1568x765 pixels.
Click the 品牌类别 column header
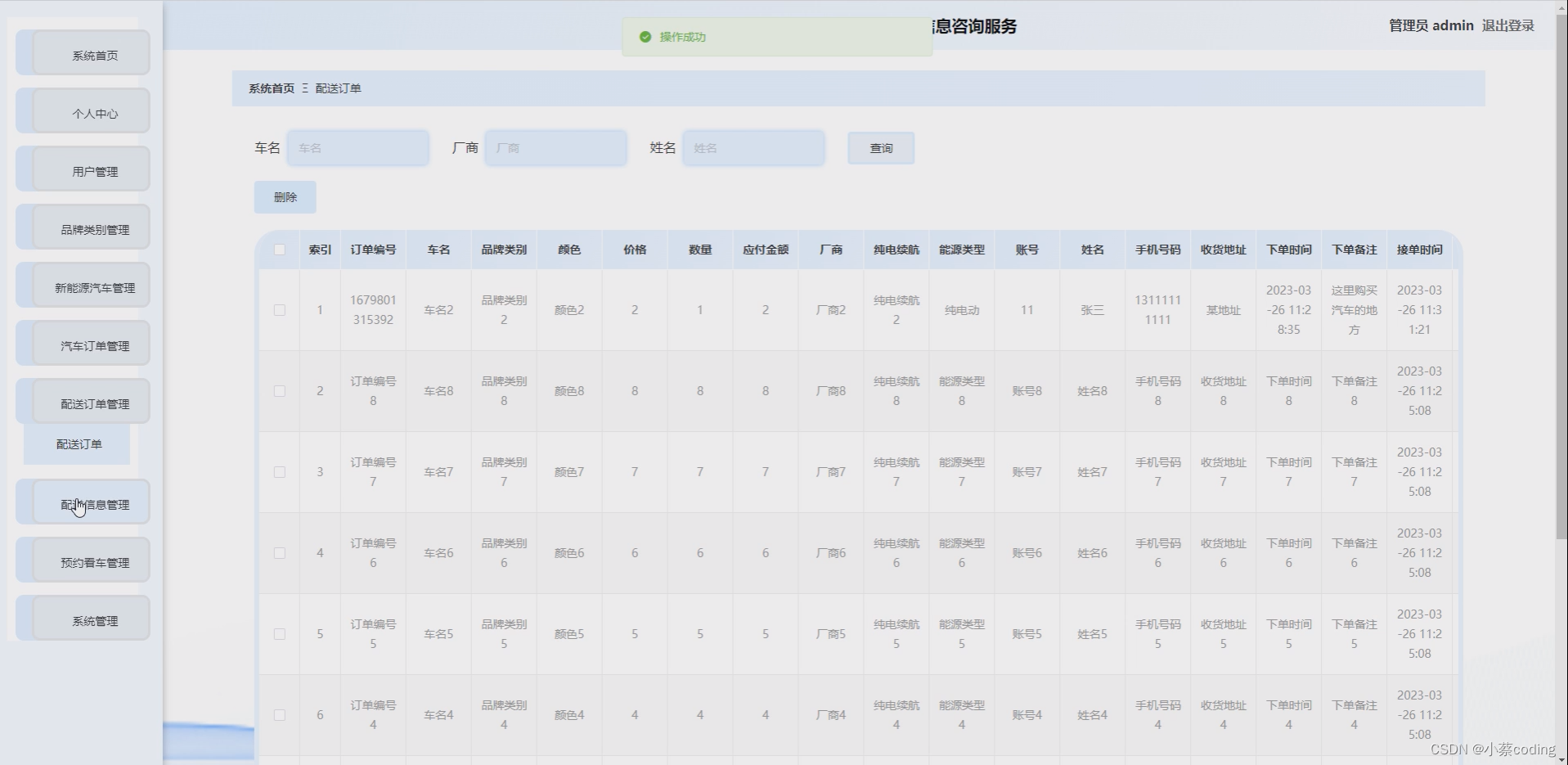point(504,250)
